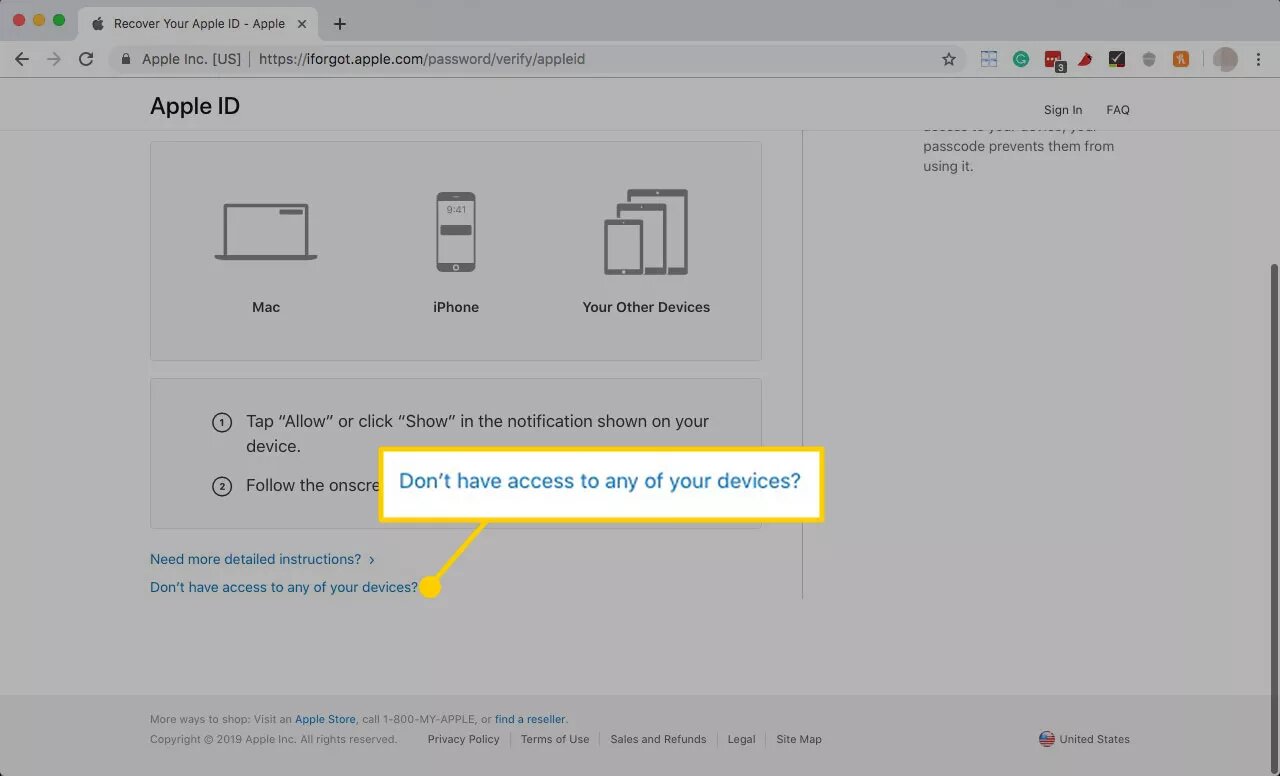This screenshot has height=776, width=1280.
Task: Expand Need more detailed instructions
Action: [x=255, y=559]
